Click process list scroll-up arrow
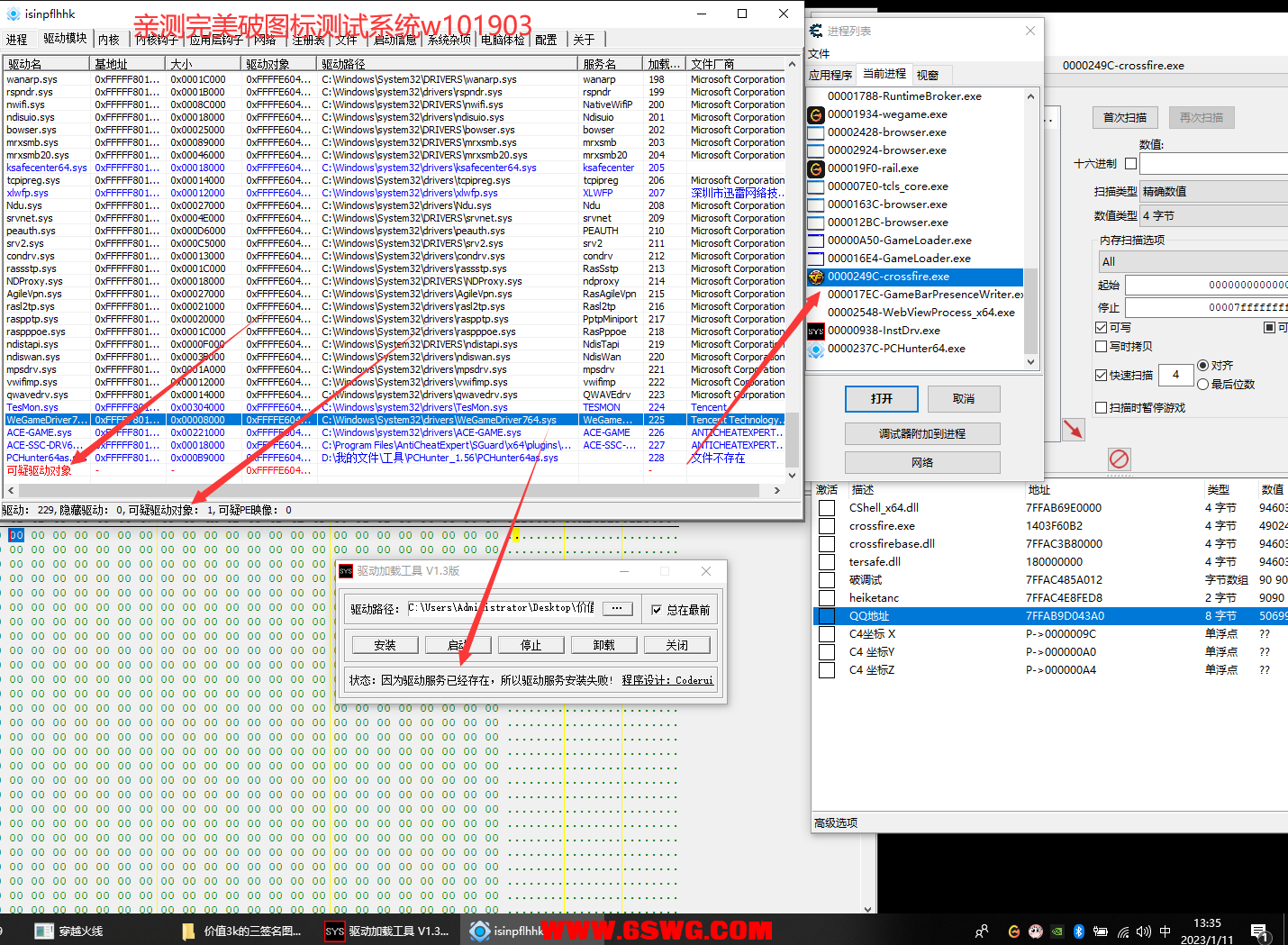 tap(1031, 95)
